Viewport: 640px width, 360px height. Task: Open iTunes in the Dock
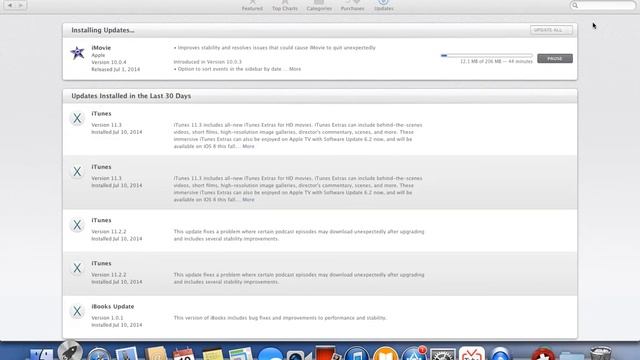[x=356, y=353]
